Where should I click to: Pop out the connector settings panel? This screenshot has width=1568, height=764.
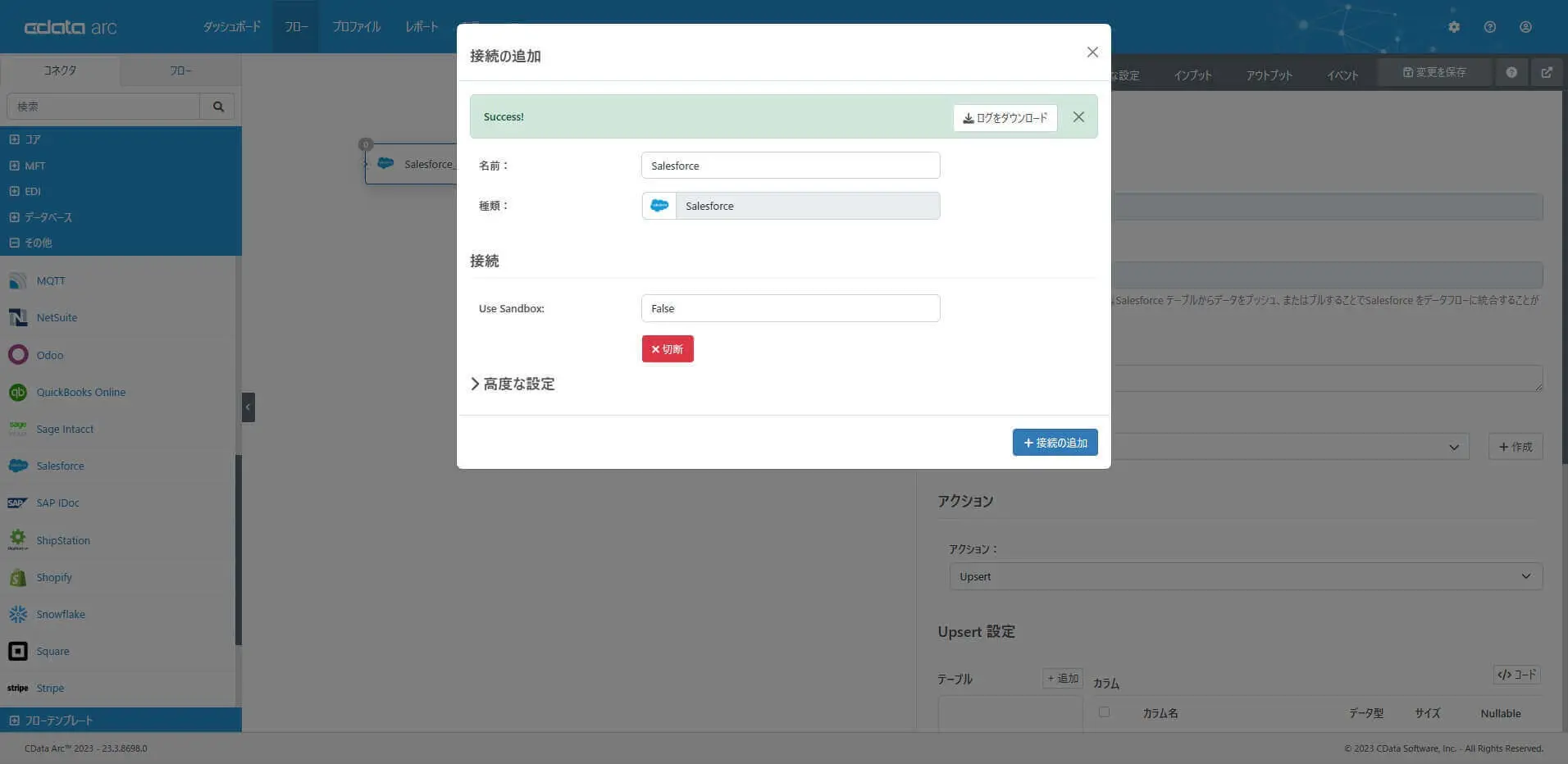pos(1547,72)
